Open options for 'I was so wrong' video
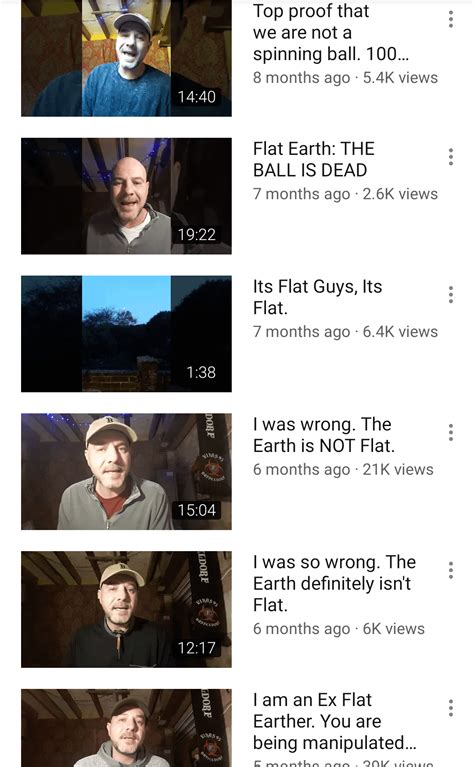Screen dimensions: 474x767 click(451, 570)
